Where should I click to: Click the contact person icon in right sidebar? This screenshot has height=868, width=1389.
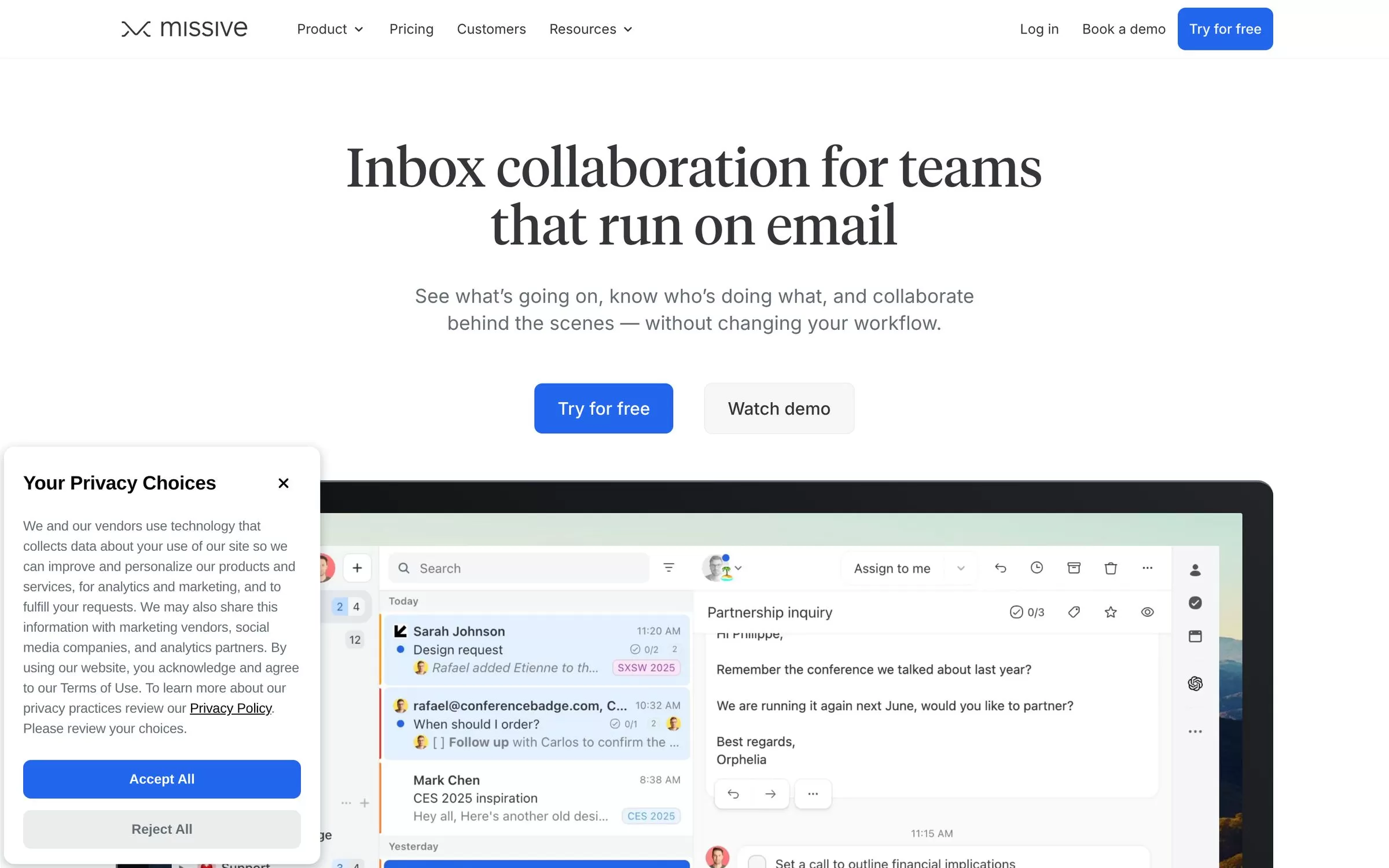pyautogui.click(x=1195, y=570)
